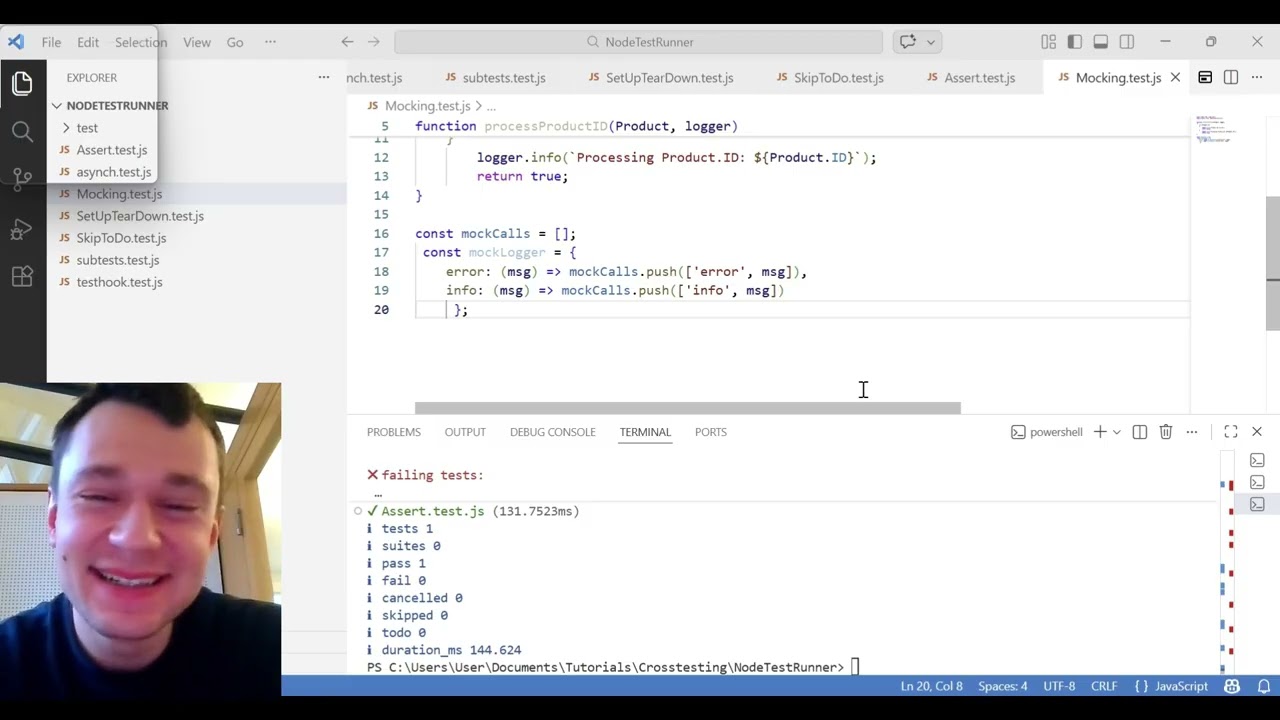Show more menu items ellipsis

click(270, 42)
